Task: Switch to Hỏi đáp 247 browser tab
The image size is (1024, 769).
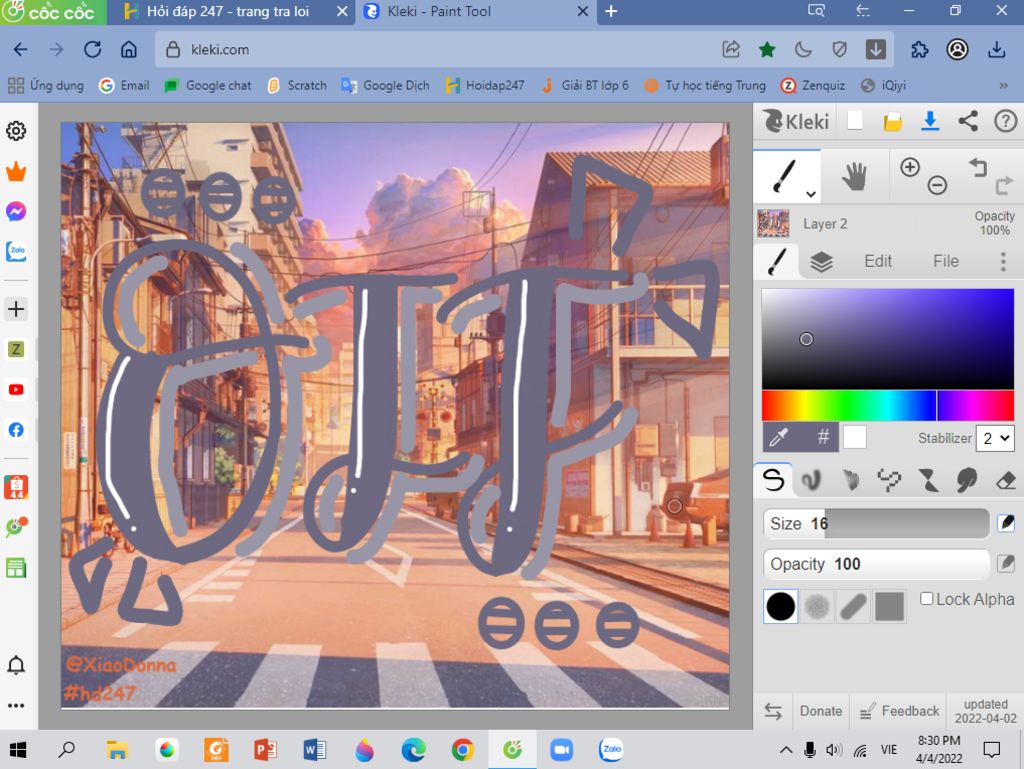Action: 230,12
